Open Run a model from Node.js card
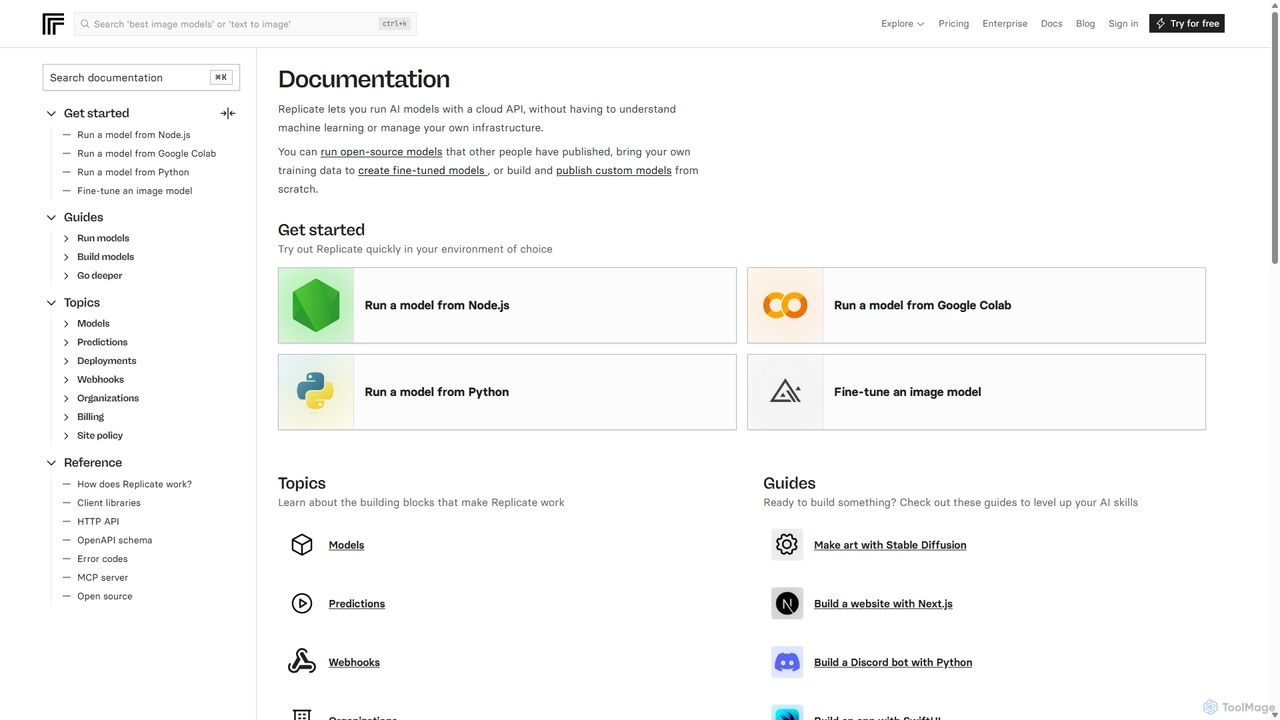The image size is (1280, 720). (507, 305)
